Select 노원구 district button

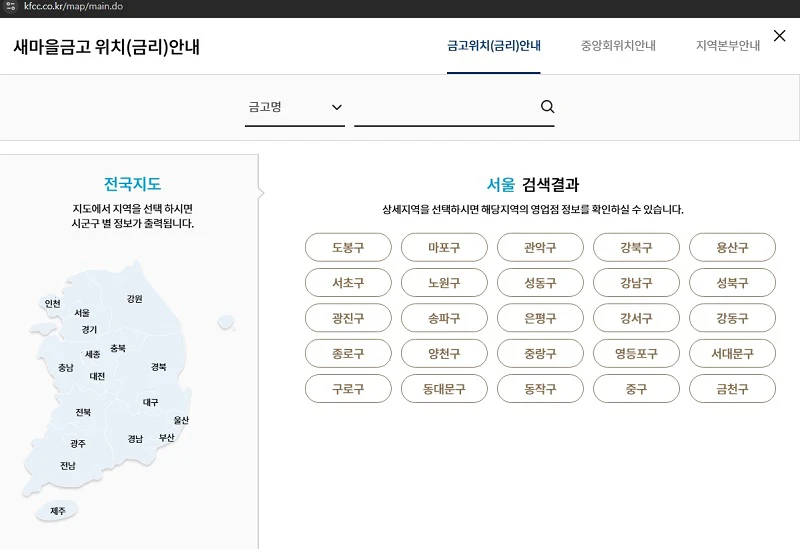click(x=444, y=283)
